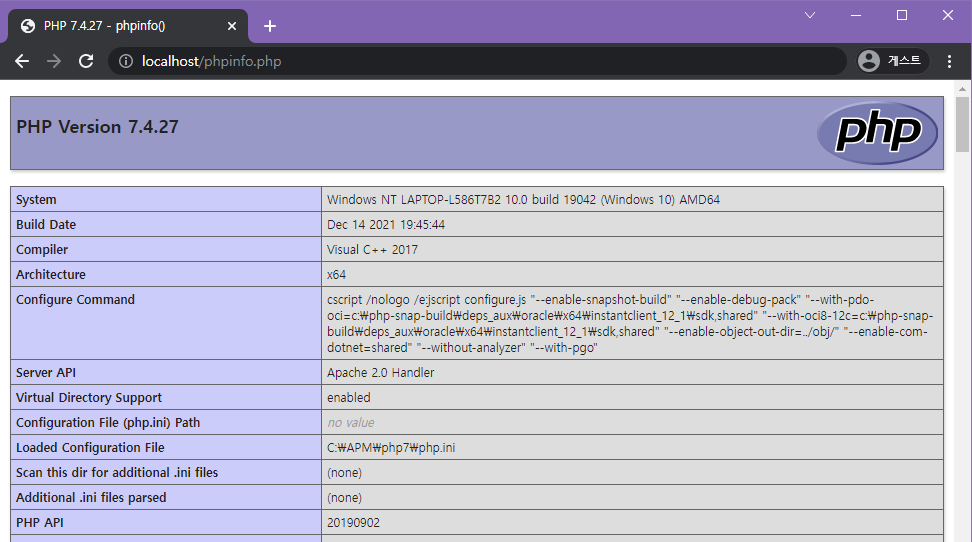Click the page's vertical scrollbar thumb

point(962,124)
